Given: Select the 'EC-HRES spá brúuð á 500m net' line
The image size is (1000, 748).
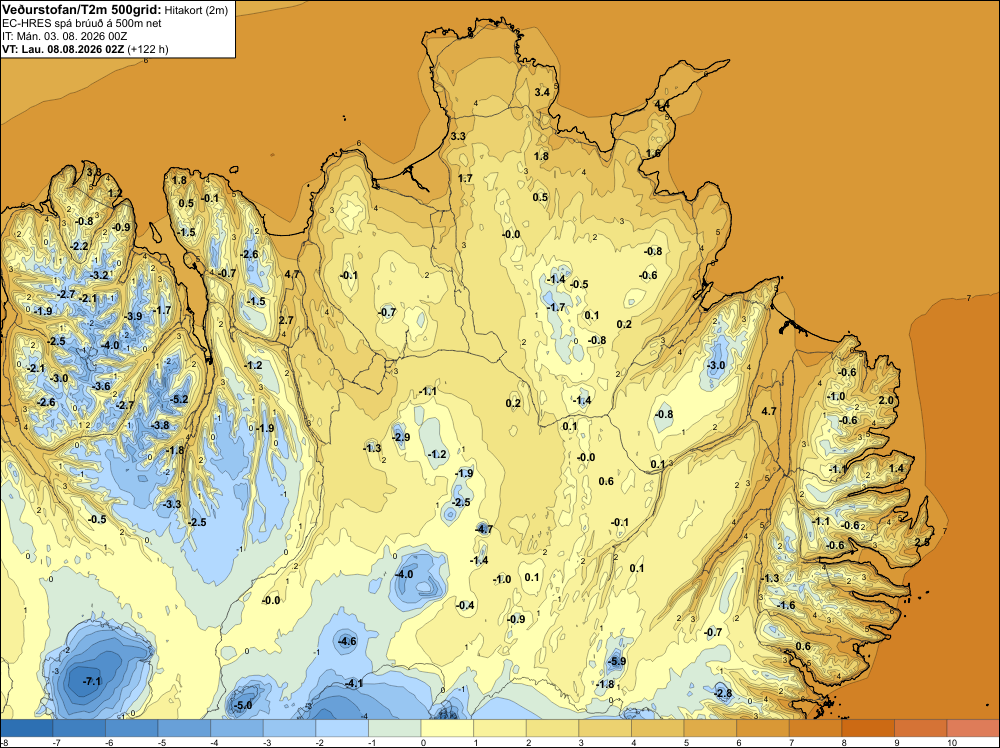Looking at the screenshot, I should tap(82, 24).
